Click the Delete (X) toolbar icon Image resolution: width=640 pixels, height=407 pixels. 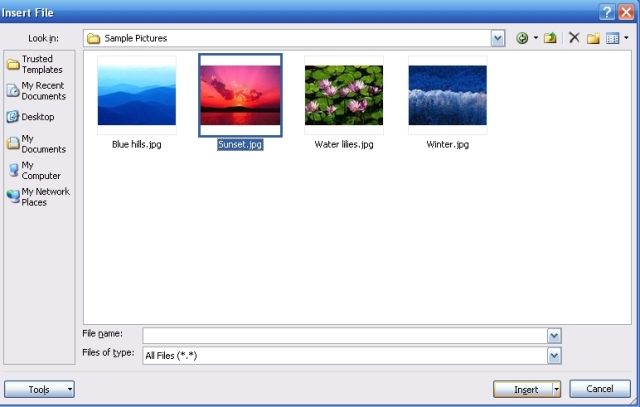(574, 38)
